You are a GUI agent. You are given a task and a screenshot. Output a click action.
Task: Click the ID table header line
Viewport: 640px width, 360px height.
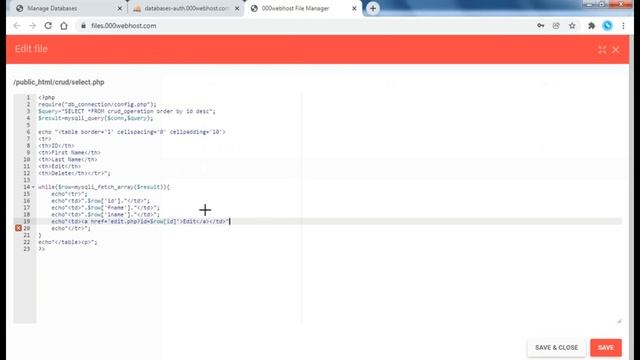click(x=56, y=146)
